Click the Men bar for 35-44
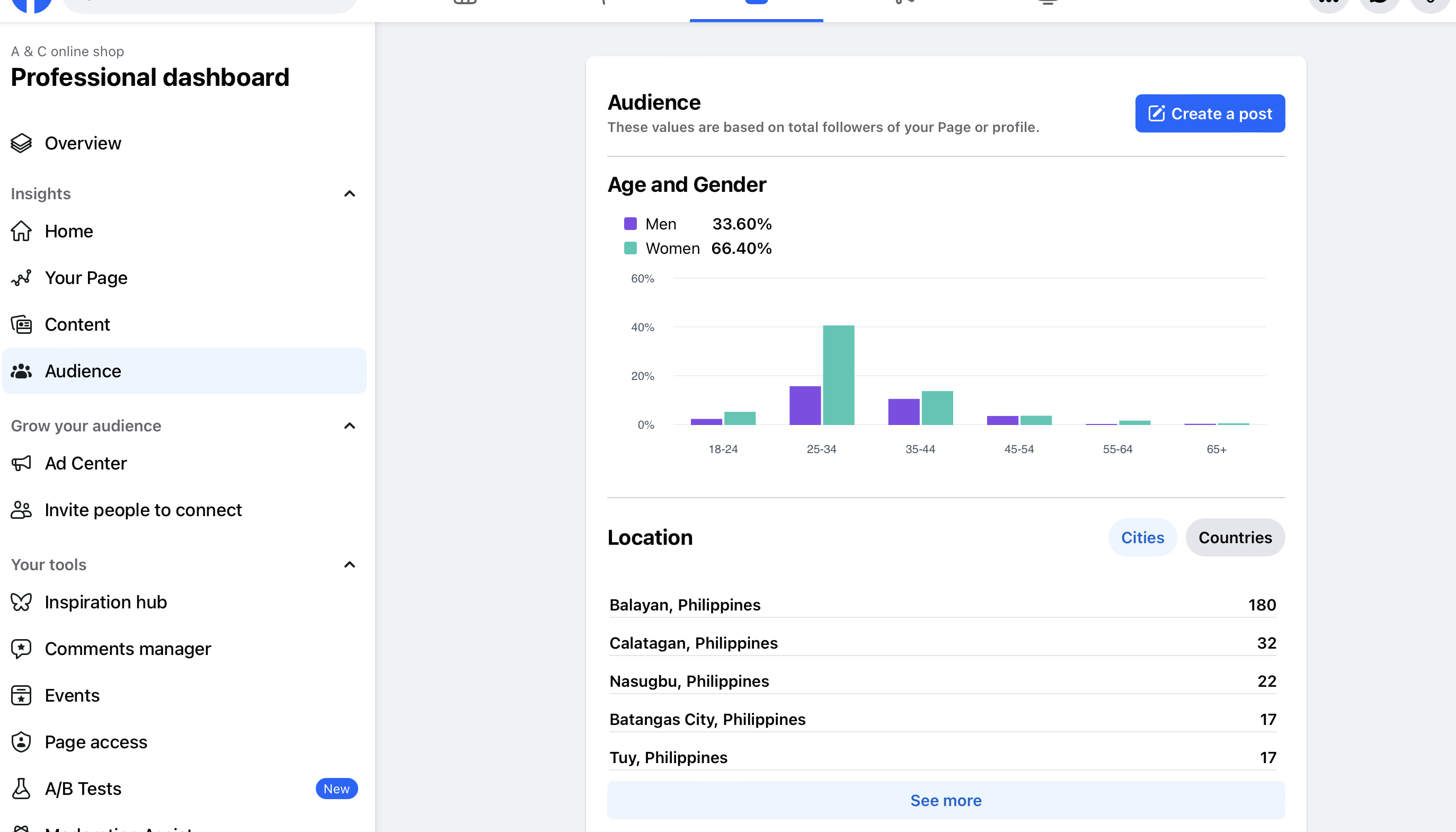Screen dimensions: 1456x832 (x=904, y=412)
